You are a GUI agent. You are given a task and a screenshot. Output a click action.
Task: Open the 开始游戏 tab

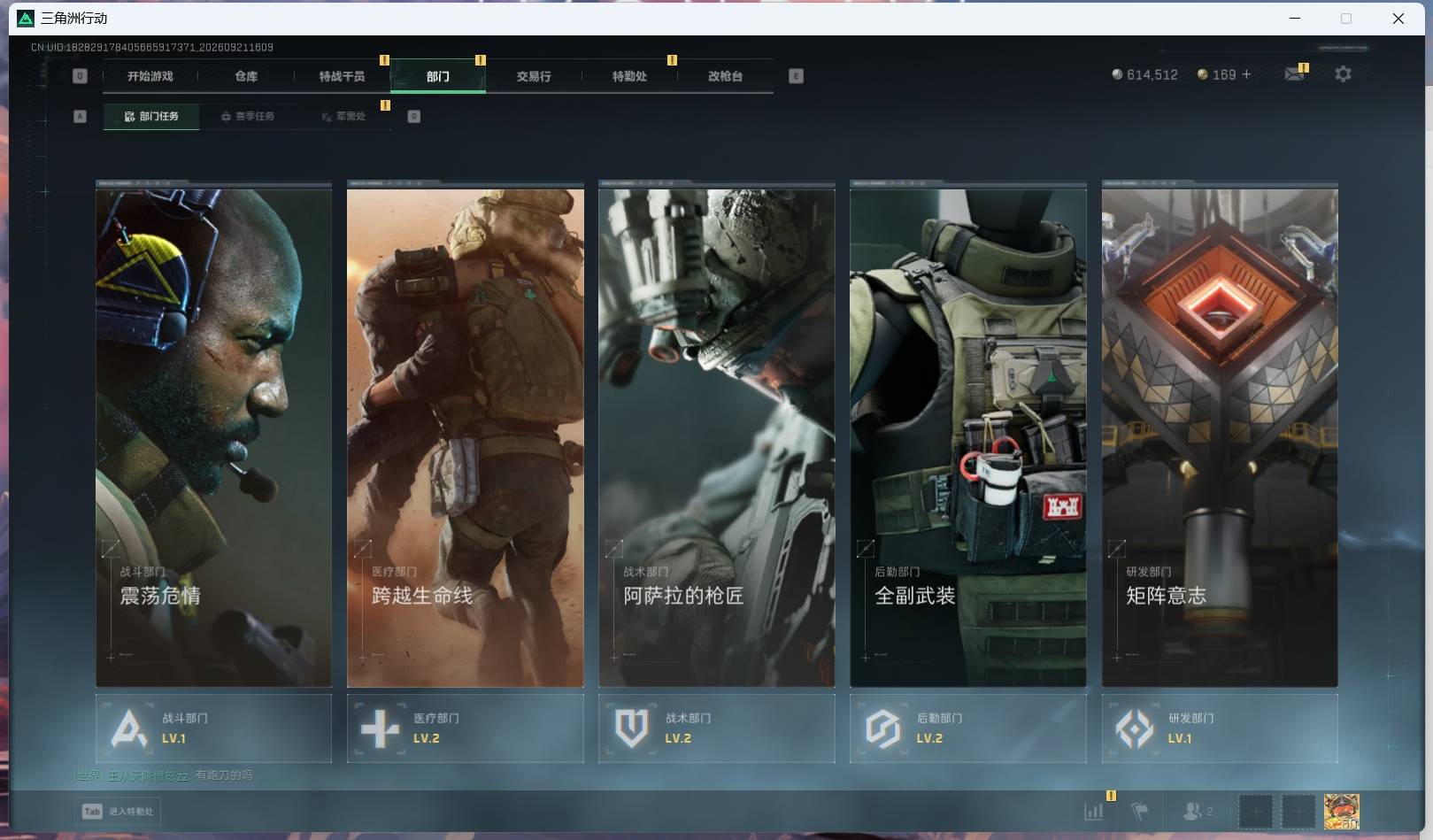[x=150, y=76]
